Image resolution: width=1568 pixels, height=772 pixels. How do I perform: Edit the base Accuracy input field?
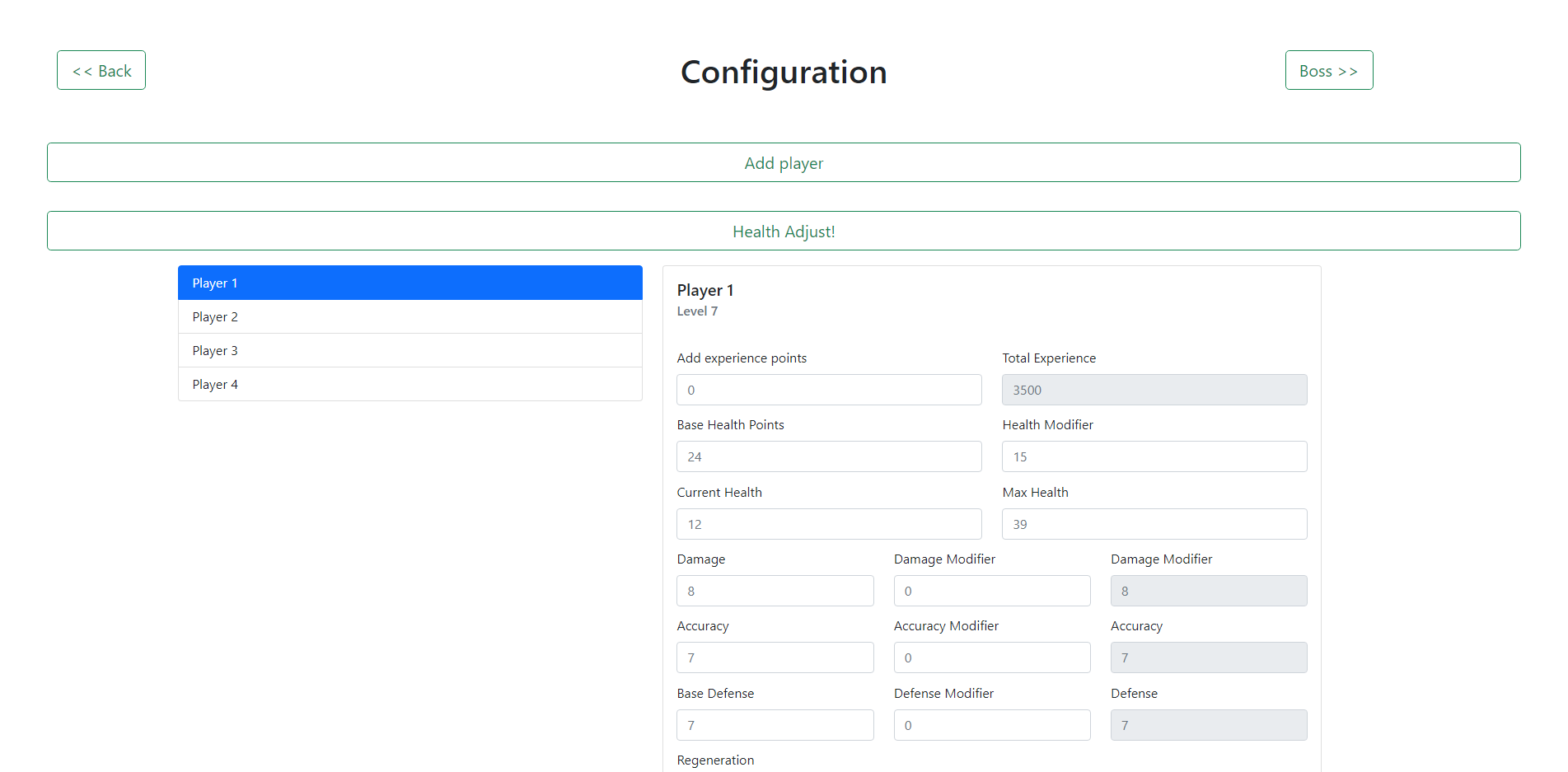[x=775, y=658]
